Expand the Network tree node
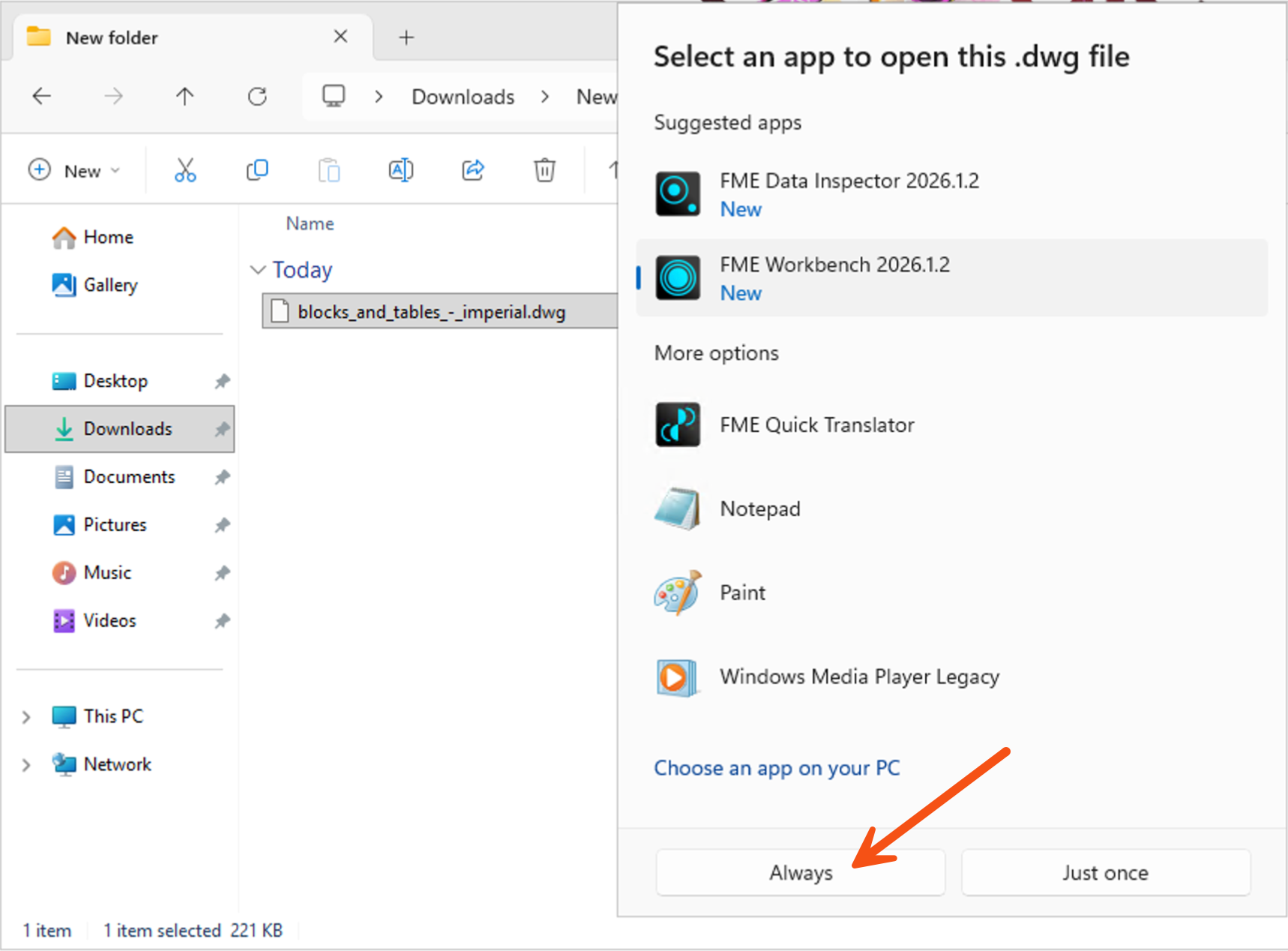Viewport: 1288px width, 951px height. [x=26, y=765]
